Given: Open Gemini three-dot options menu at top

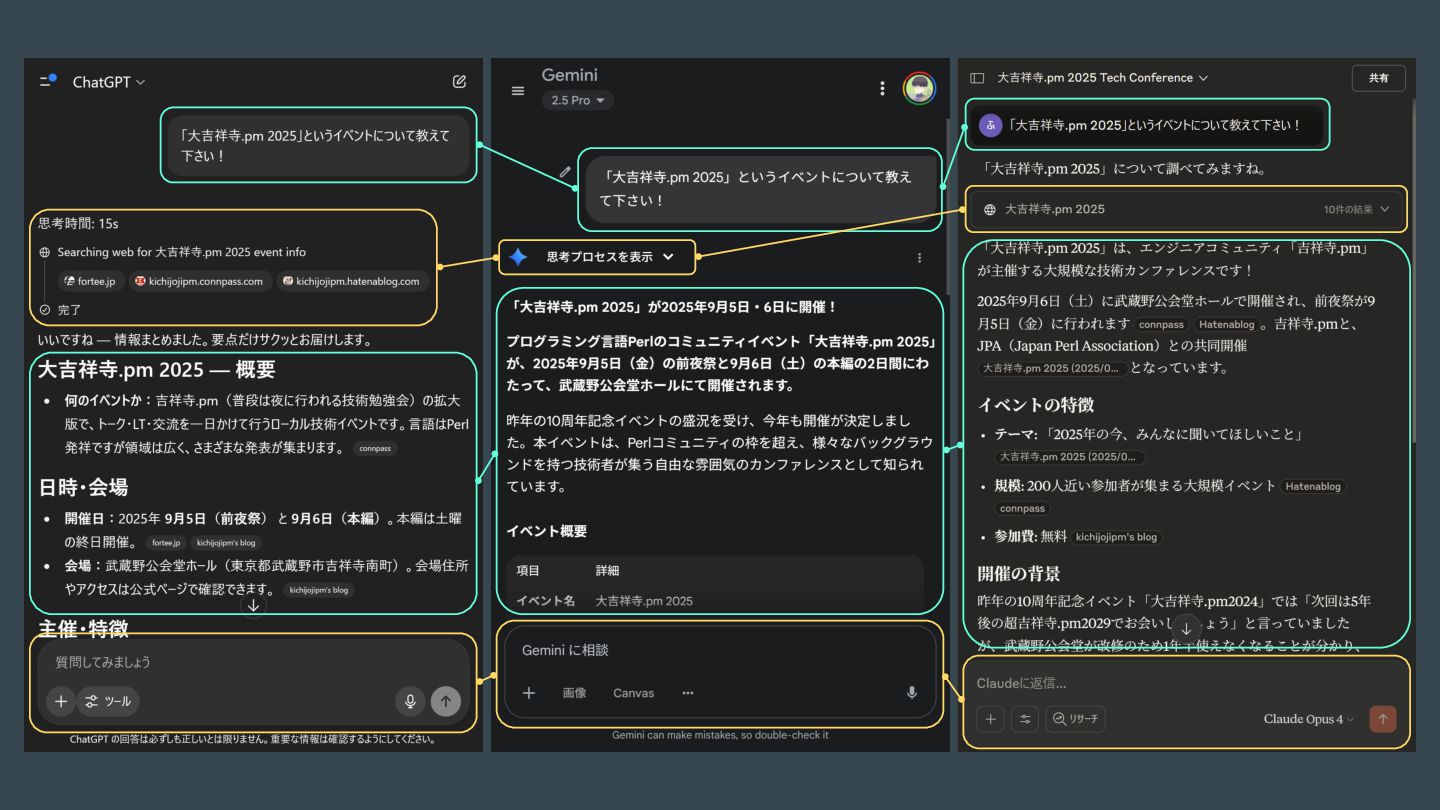Looking at the screenshot, I should tap(882, 88).
